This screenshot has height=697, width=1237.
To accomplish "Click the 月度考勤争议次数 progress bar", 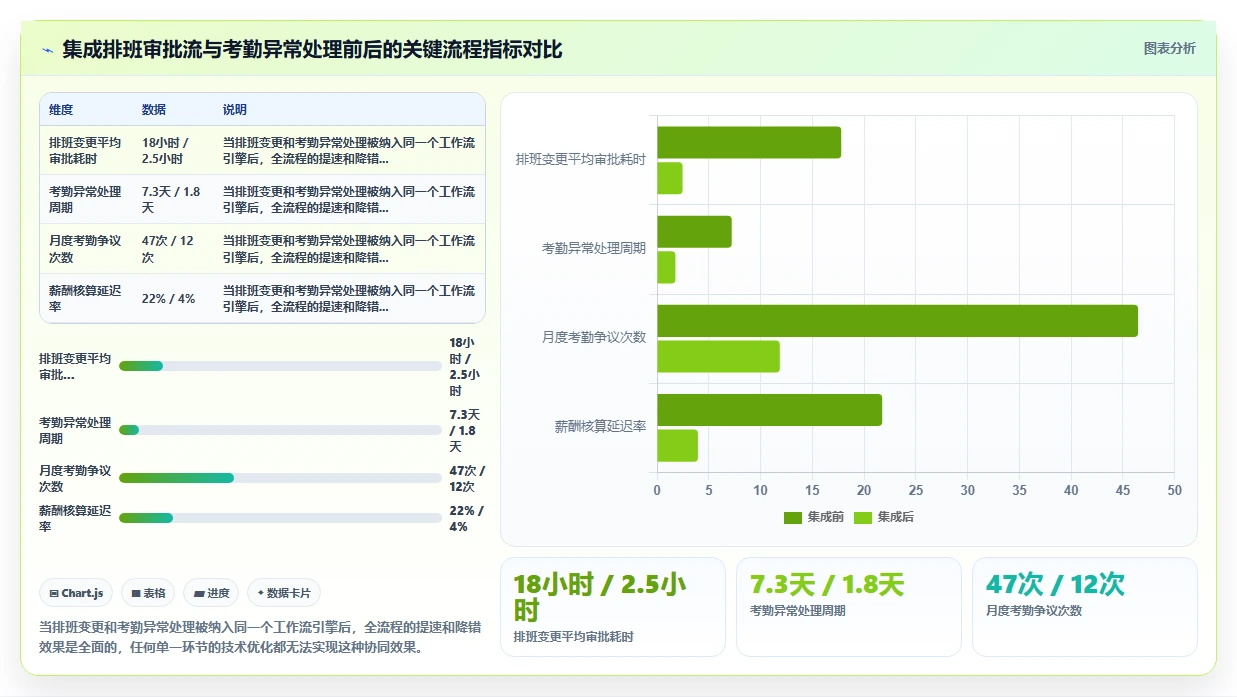I will (280, 478).
